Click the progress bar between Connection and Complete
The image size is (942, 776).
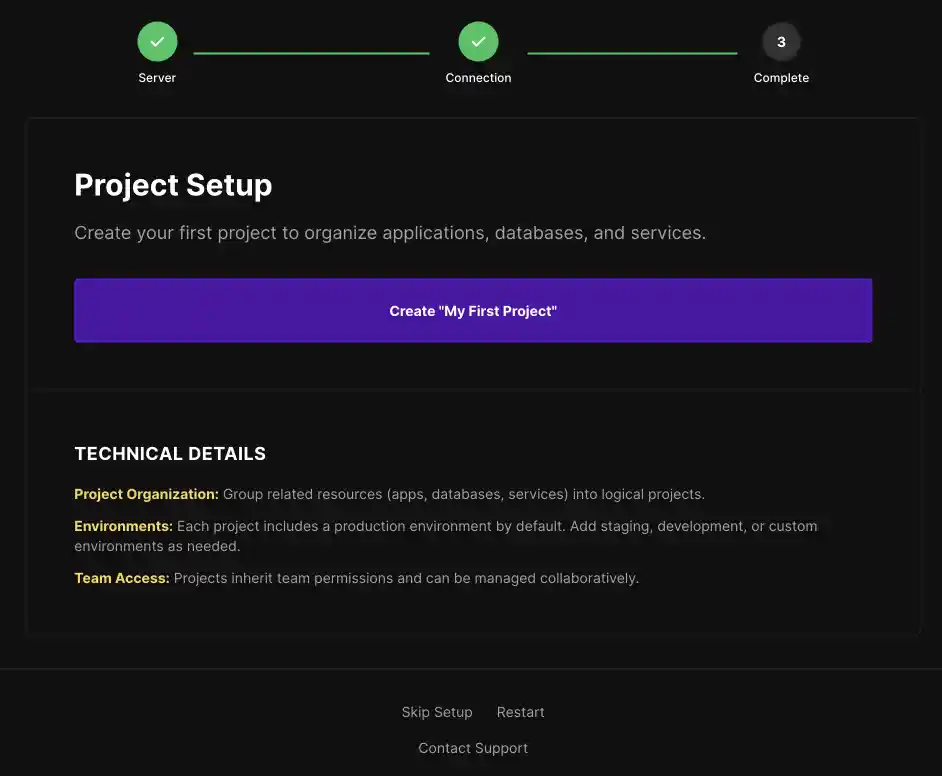632,52
